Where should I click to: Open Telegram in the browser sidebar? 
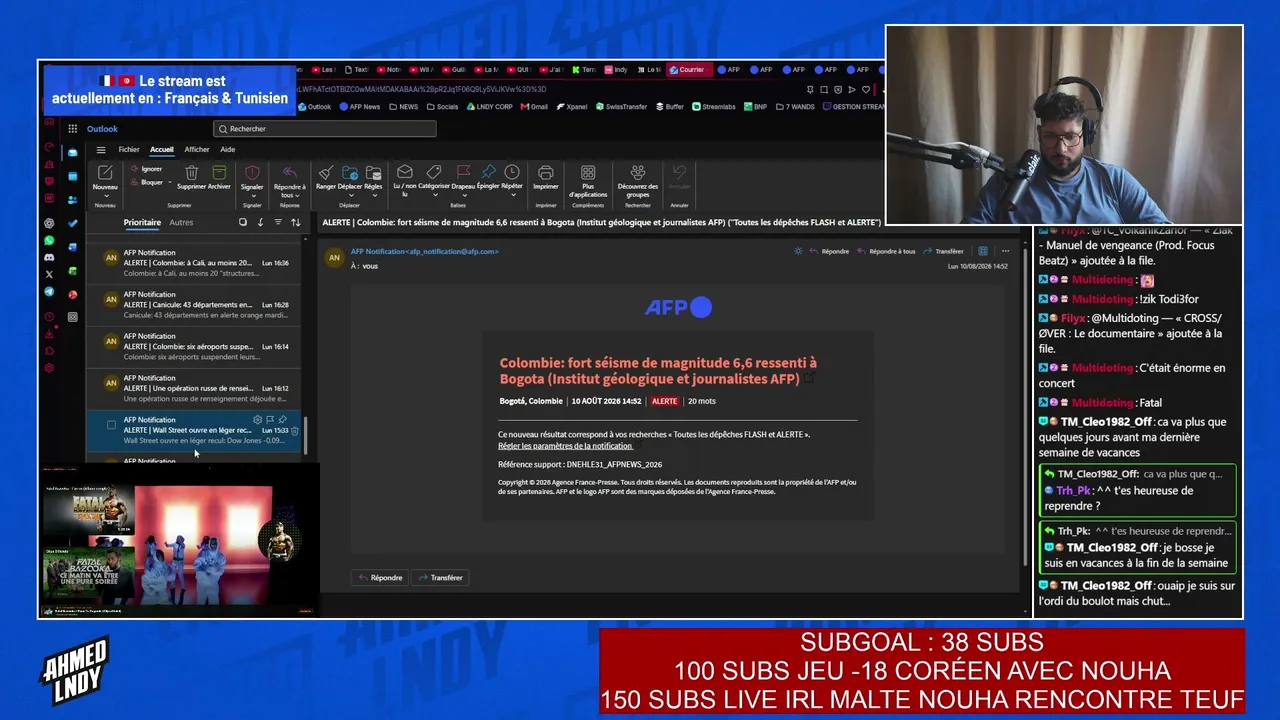(x=49, y=292)
